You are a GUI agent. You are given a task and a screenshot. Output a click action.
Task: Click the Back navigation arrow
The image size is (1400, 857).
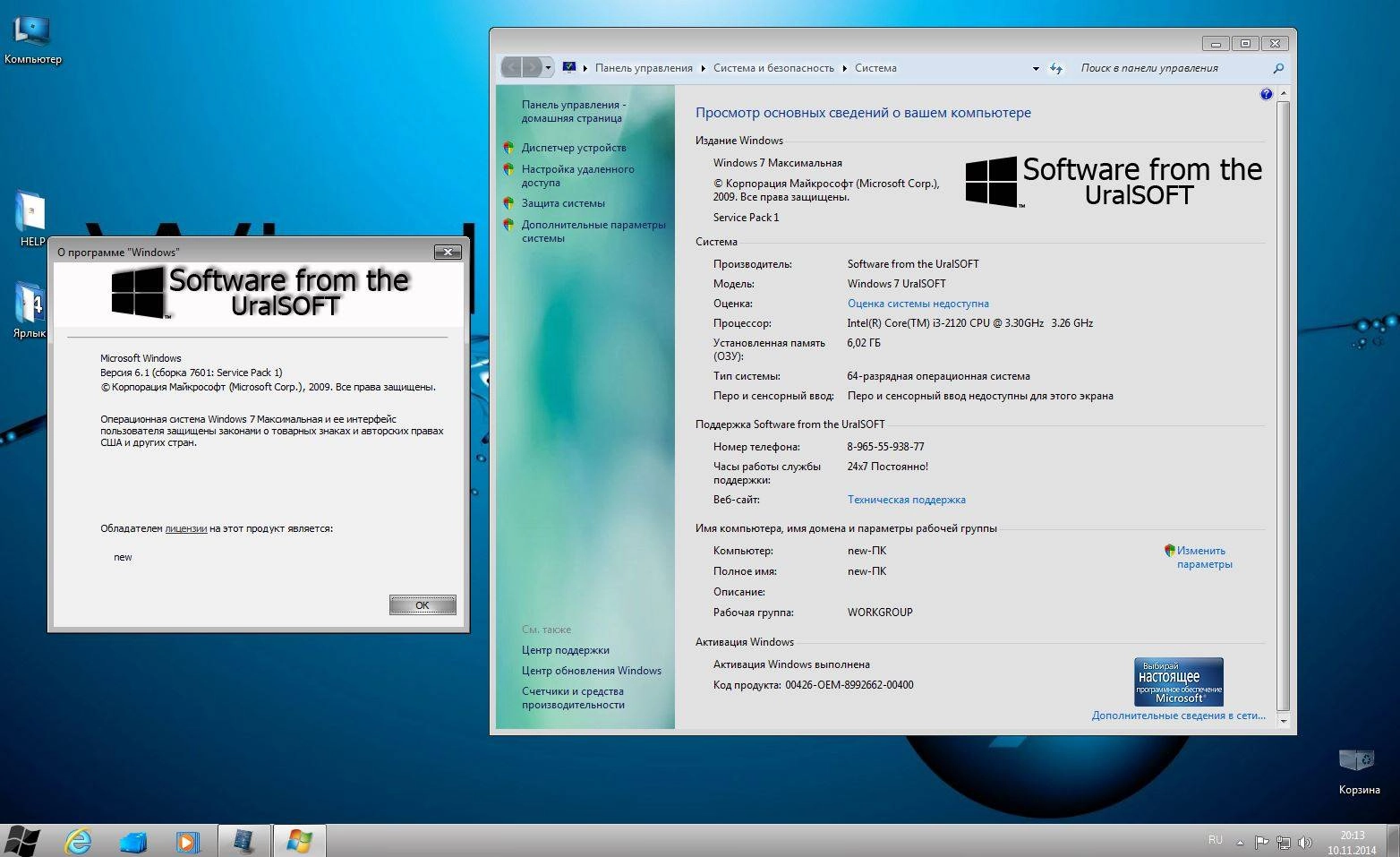[512, 67]
